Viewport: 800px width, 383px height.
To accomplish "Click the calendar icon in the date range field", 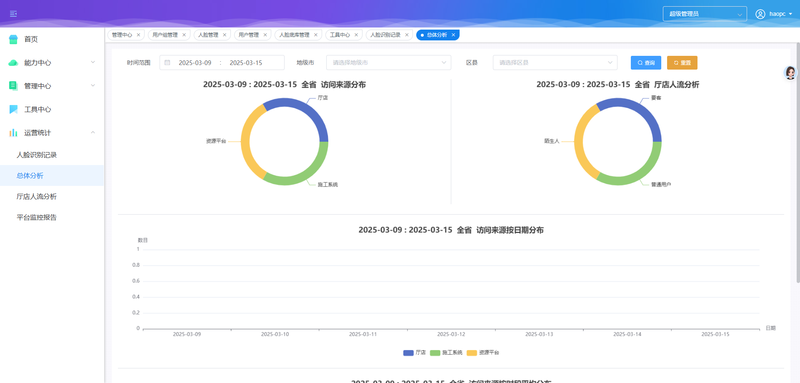I will coord(167,63).
